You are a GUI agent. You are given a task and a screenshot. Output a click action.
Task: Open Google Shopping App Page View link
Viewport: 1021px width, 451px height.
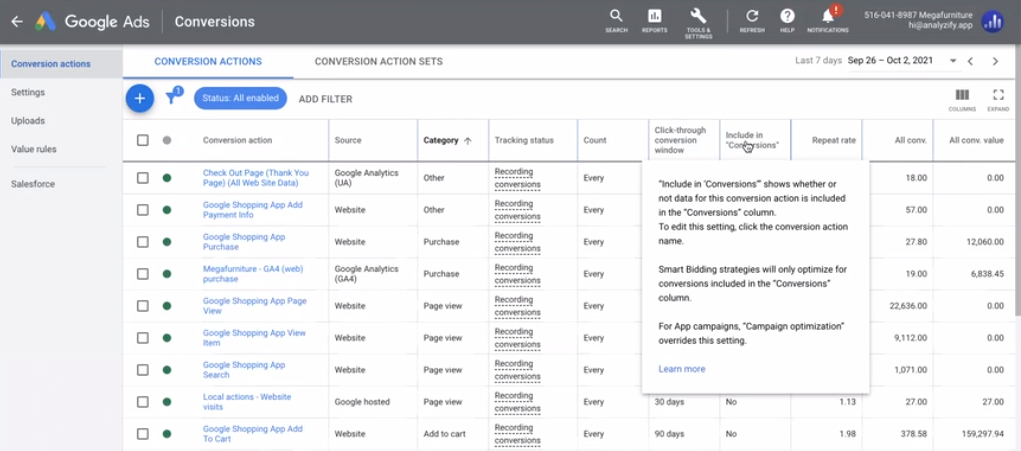click(x=255, y=306)
